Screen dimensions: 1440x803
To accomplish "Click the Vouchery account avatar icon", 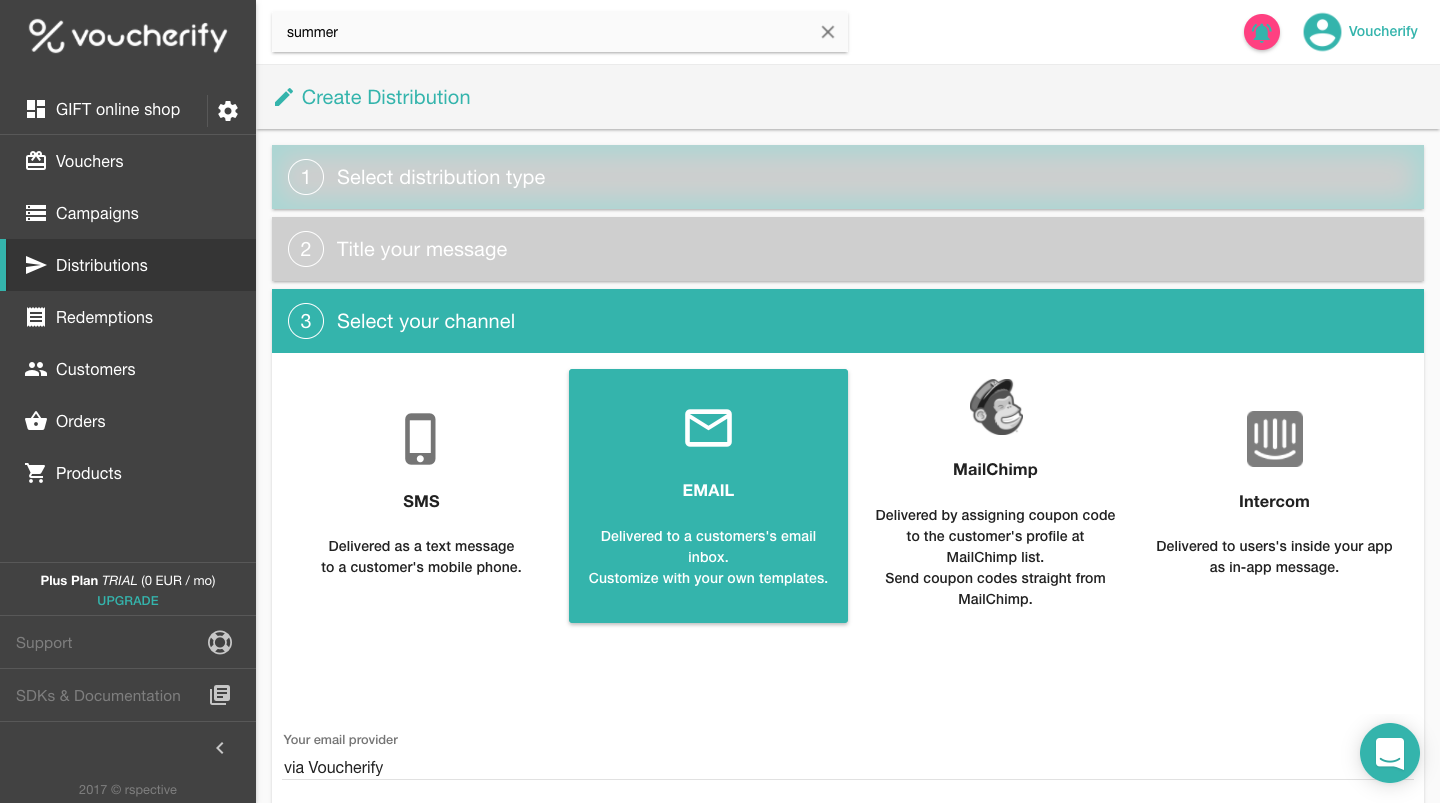I will [x=1321, y=32].
